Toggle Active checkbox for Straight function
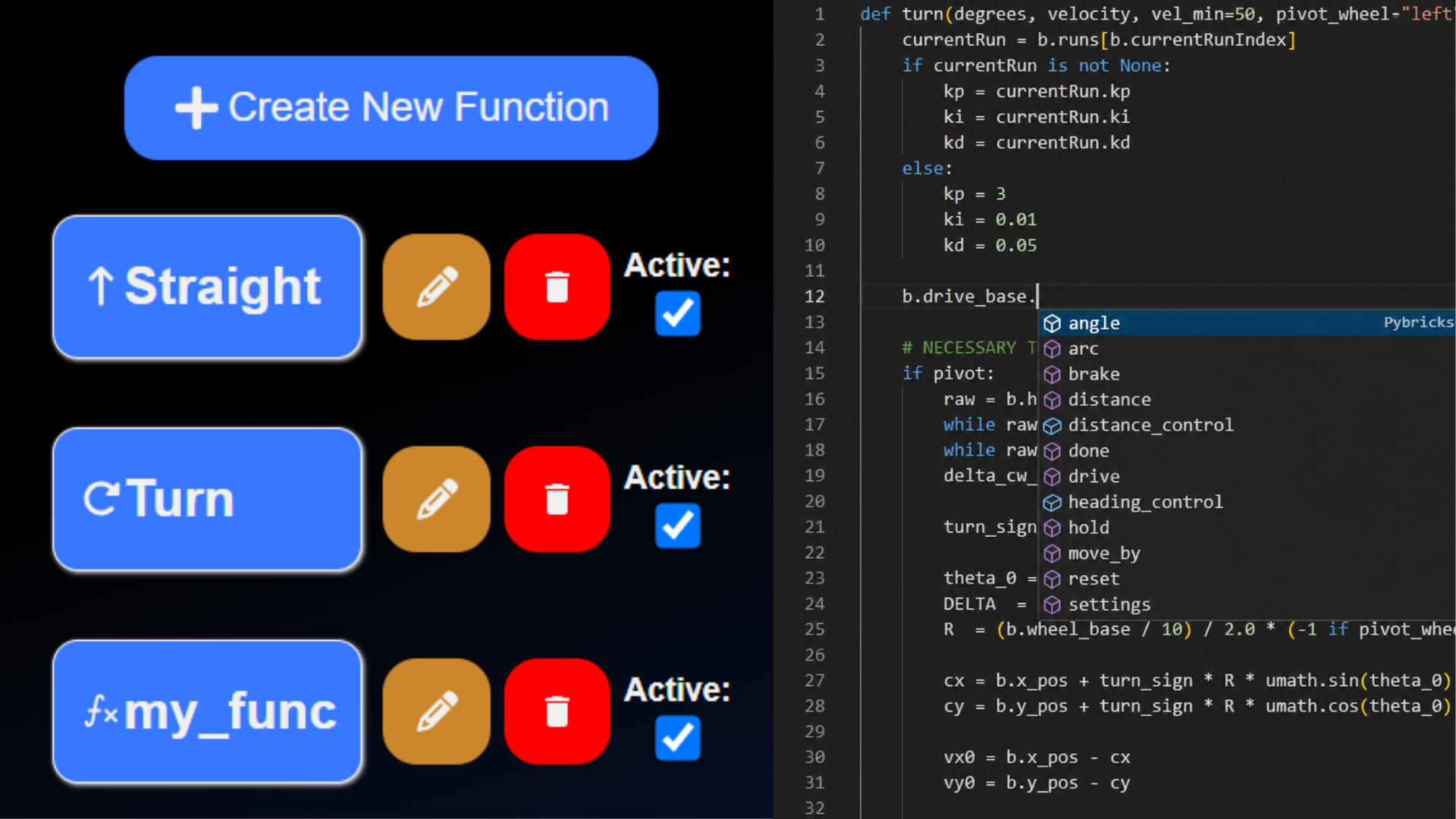The height and width of the screenshot is (819, 1456). coord(677,313)
